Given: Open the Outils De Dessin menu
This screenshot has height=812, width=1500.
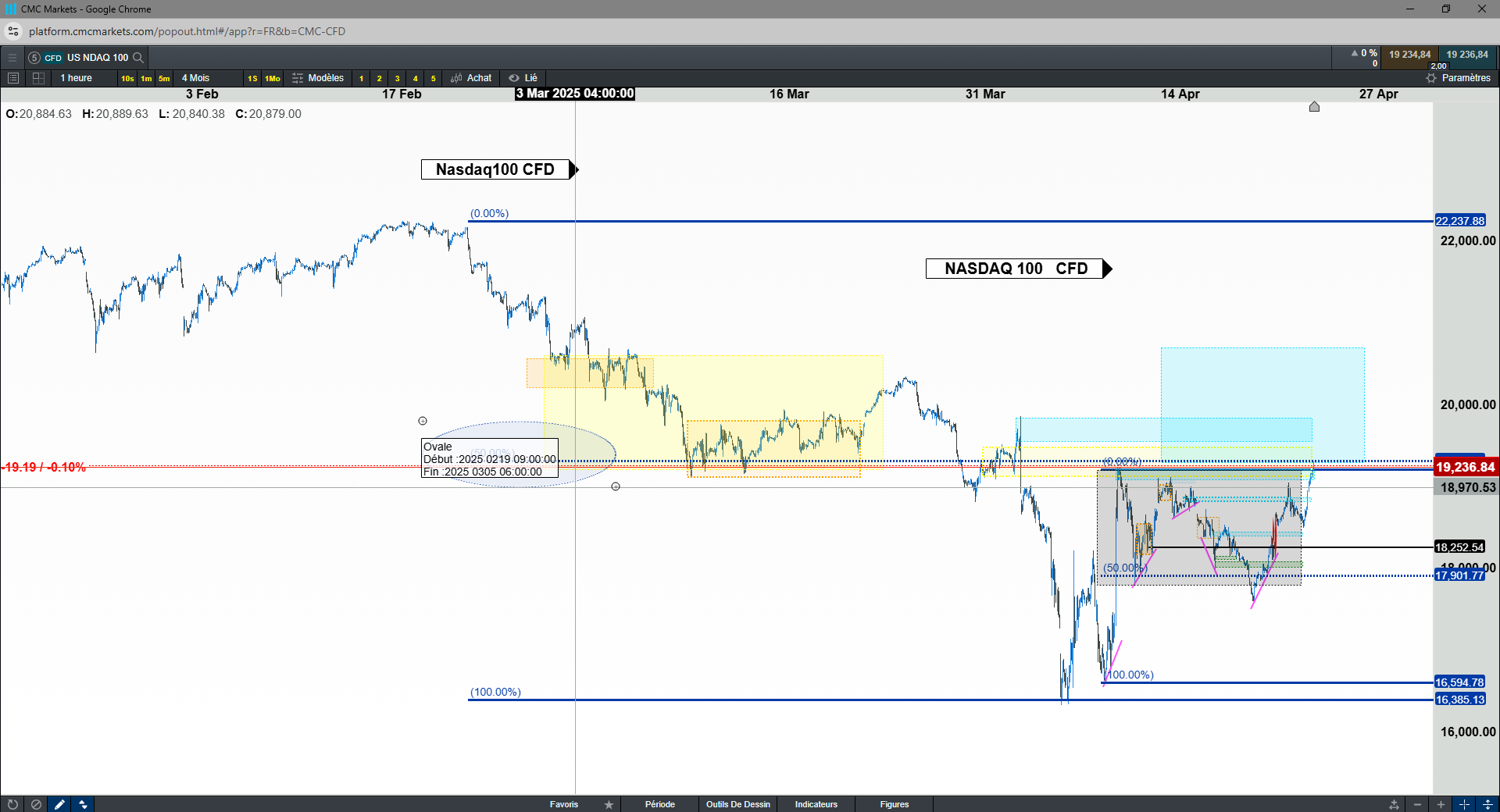Looking at the screenshot, I should [x=738, y=804].
